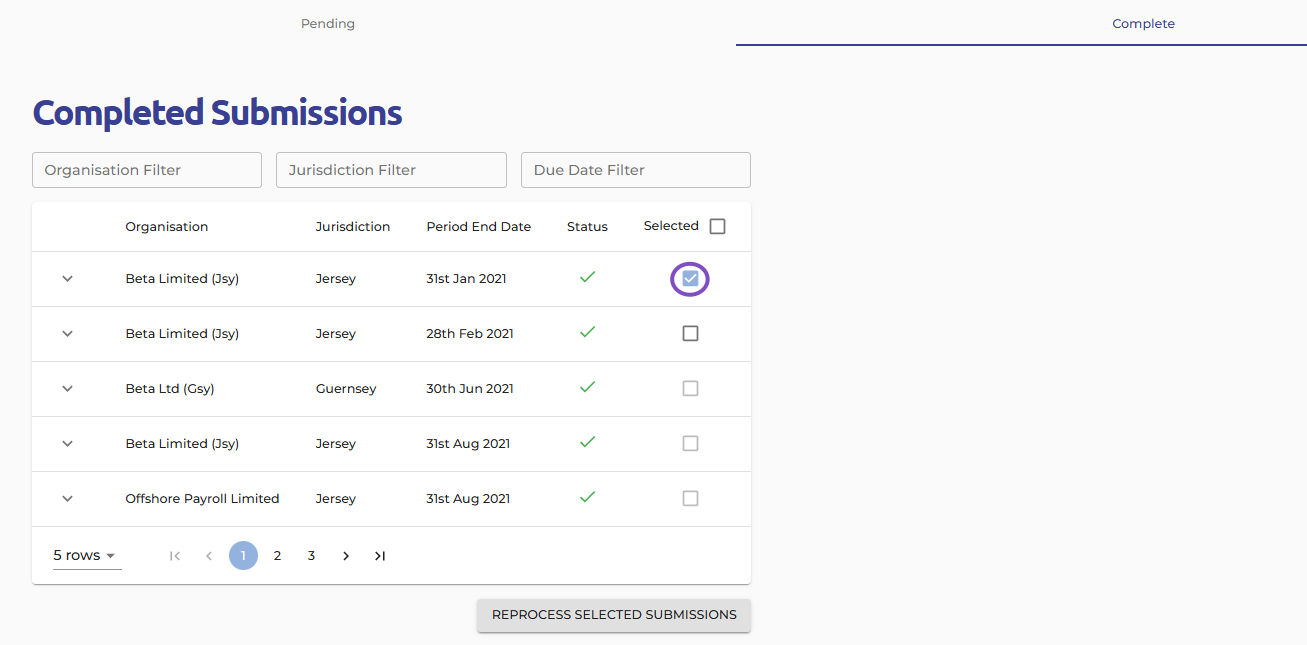Uncheck the 31st Jan 2021 row checkbox
The height and width of the screenshot is (645, 1307).
click(x=690, y=279)
